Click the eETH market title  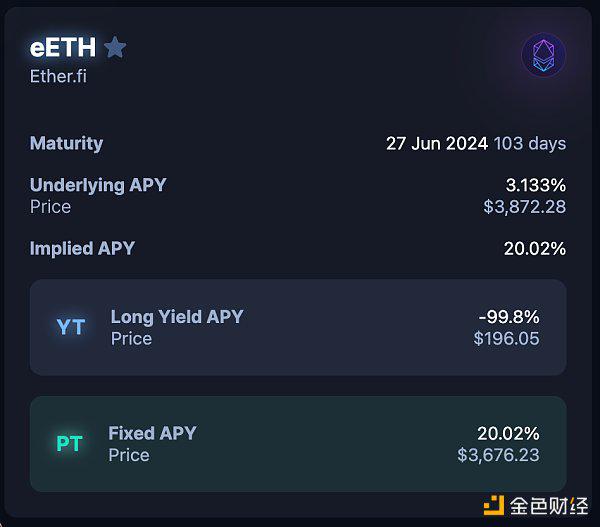(63, 47)
